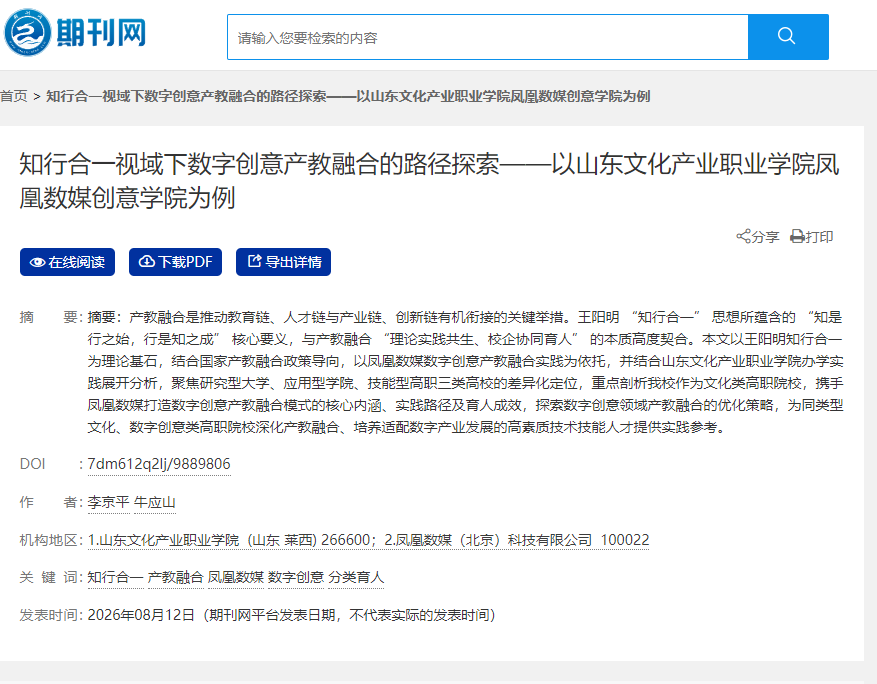Image resolution: width=877 pixels, height=684 pixels.
Task: Open 在线阅读 online reading button
Action: (x=68, y=262)
